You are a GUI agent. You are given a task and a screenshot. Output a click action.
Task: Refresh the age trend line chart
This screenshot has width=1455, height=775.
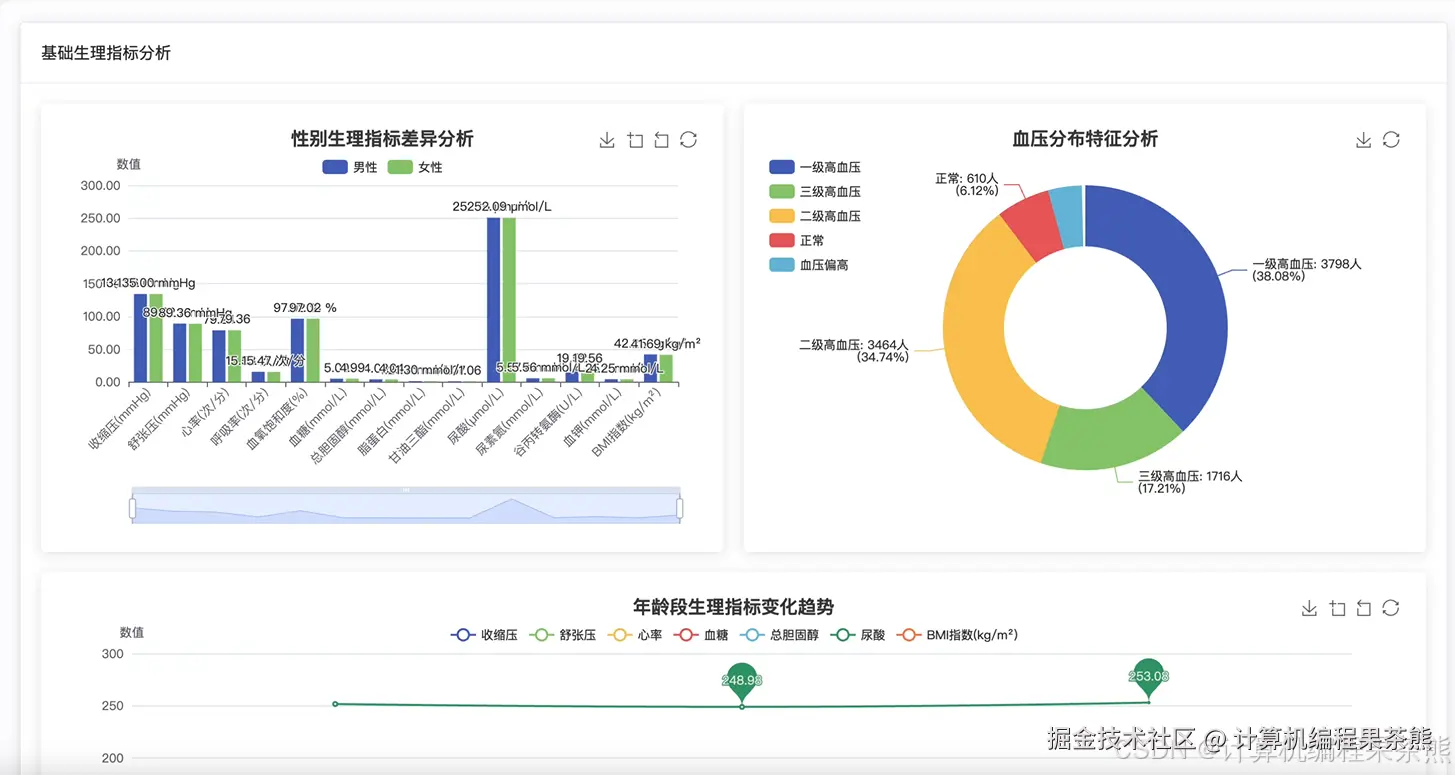click(1390, 608)
